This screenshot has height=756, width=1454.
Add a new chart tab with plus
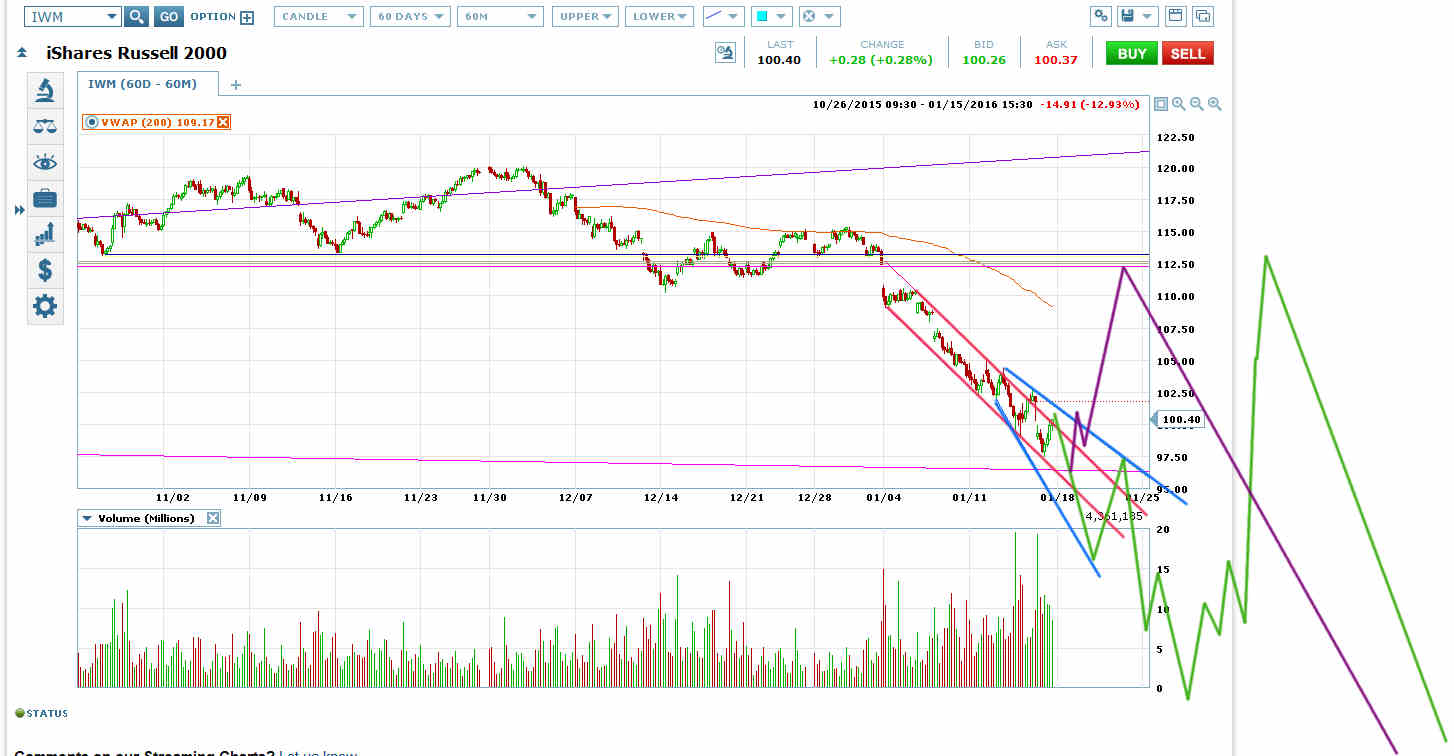(236, 85)
